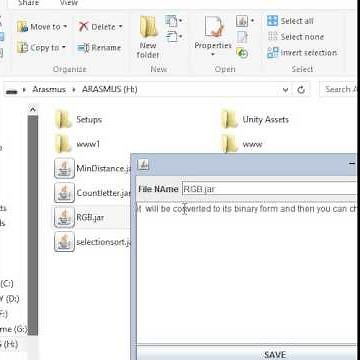Click inside the text area of Java window

tap(247, 273)
